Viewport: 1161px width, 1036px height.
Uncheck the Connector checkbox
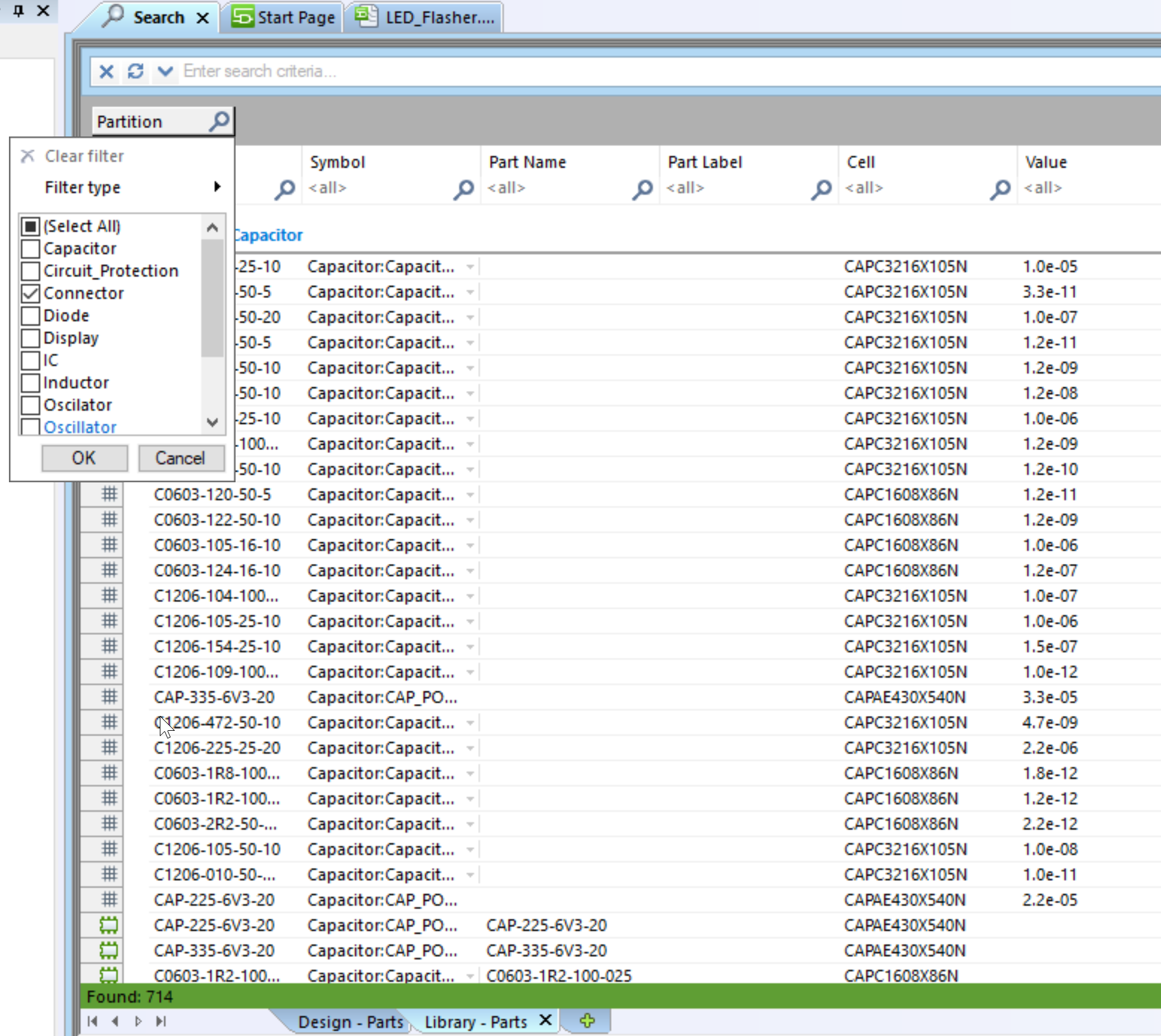[x=30, y=293]
